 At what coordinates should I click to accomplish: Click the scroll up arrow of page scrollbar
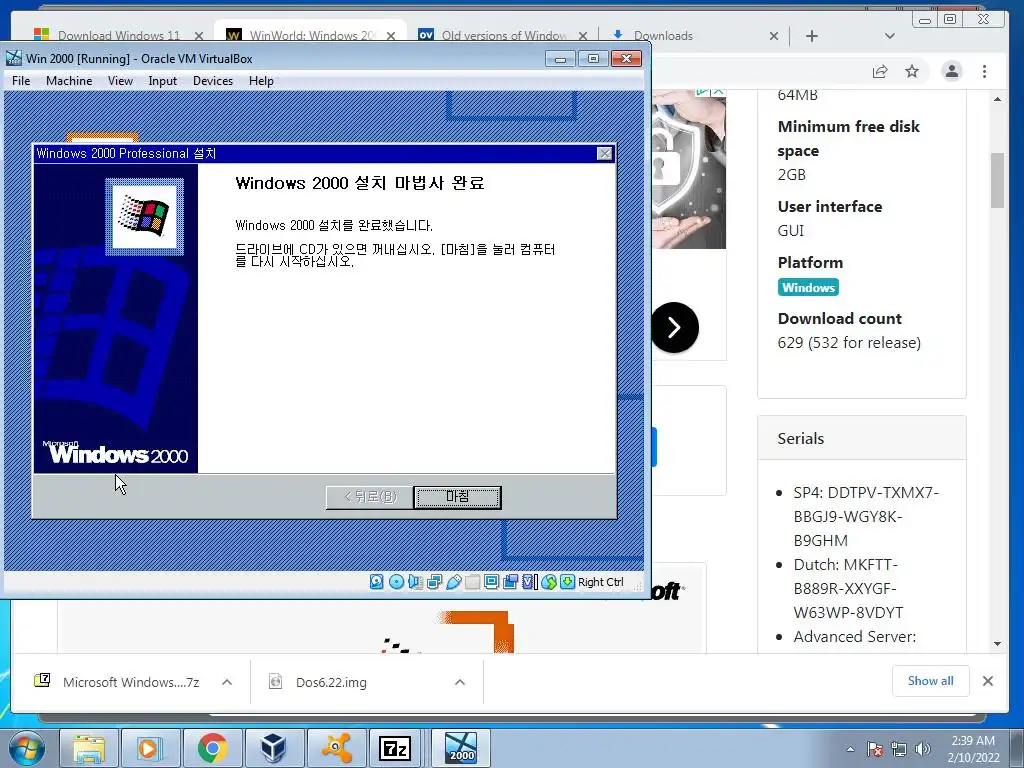tap(997, 99)
